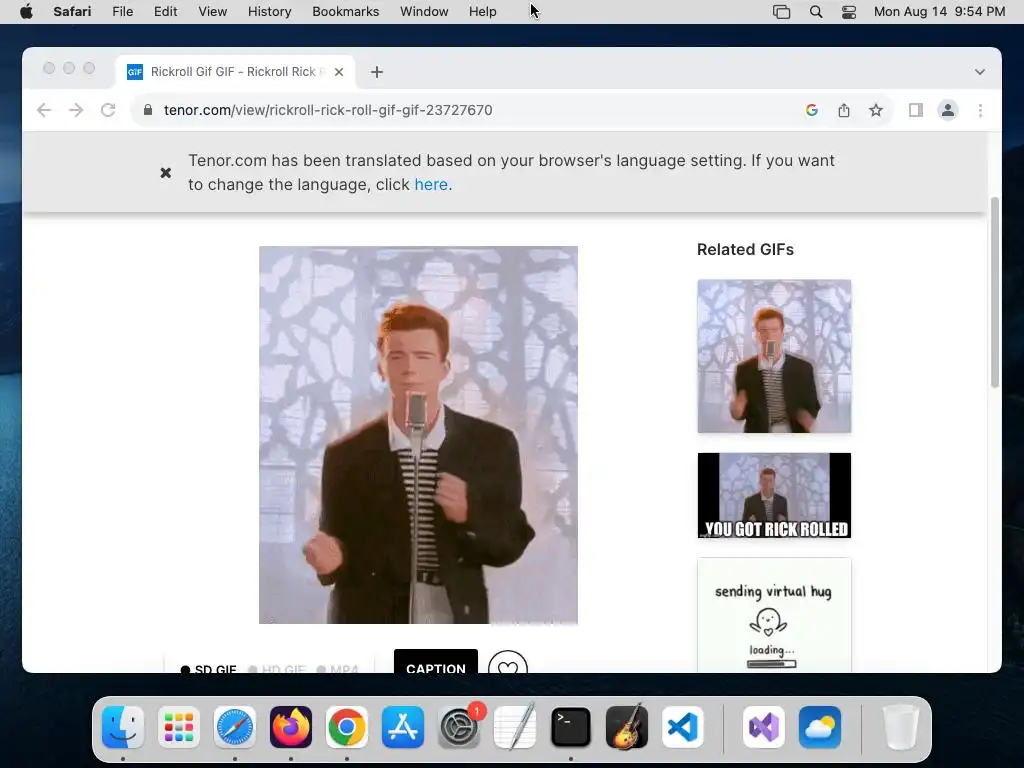The width and height of the screenshot is (1024, 768).
Task: Open Safari from the dock
Action: [x=235, y=727]
